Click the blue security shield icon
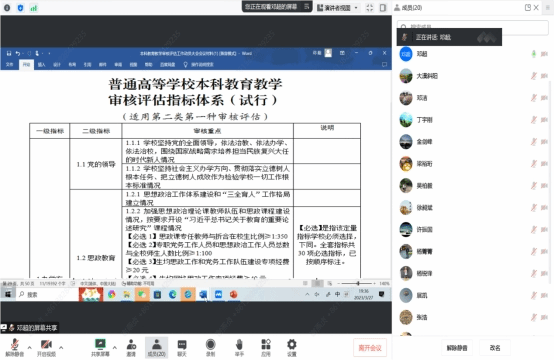 point(20,8)
